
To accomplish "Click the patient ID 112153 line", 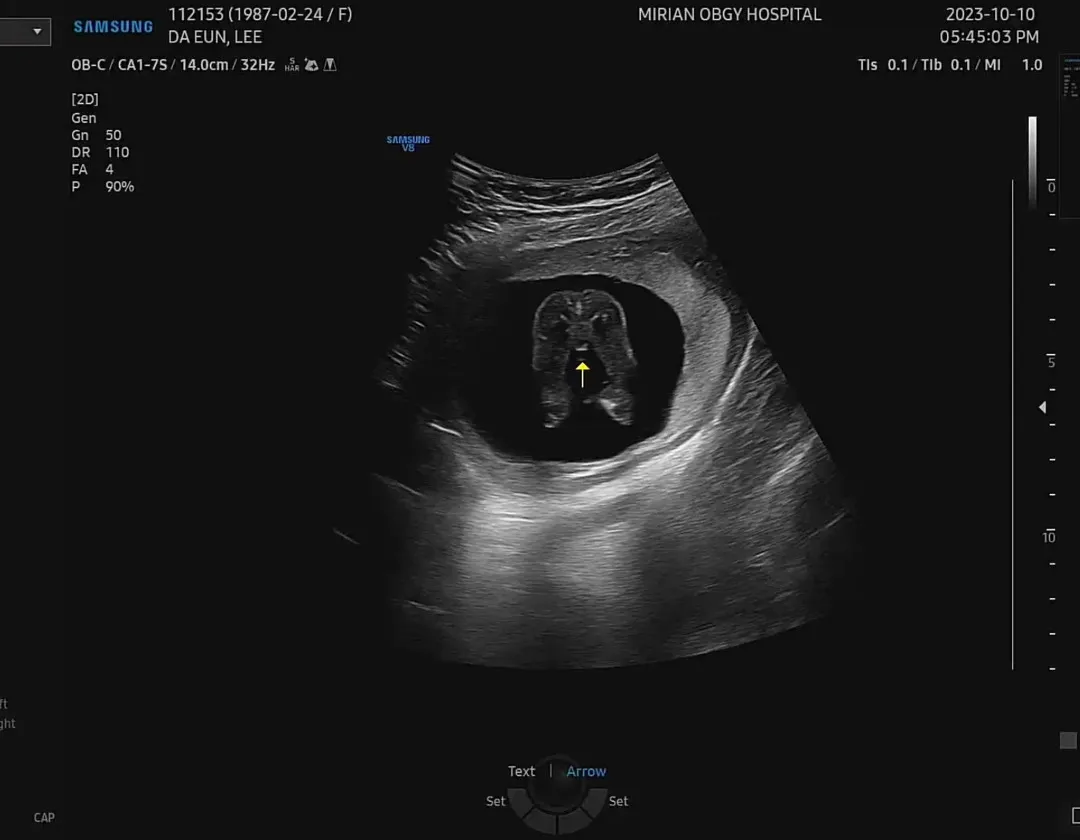I will 260,14.
